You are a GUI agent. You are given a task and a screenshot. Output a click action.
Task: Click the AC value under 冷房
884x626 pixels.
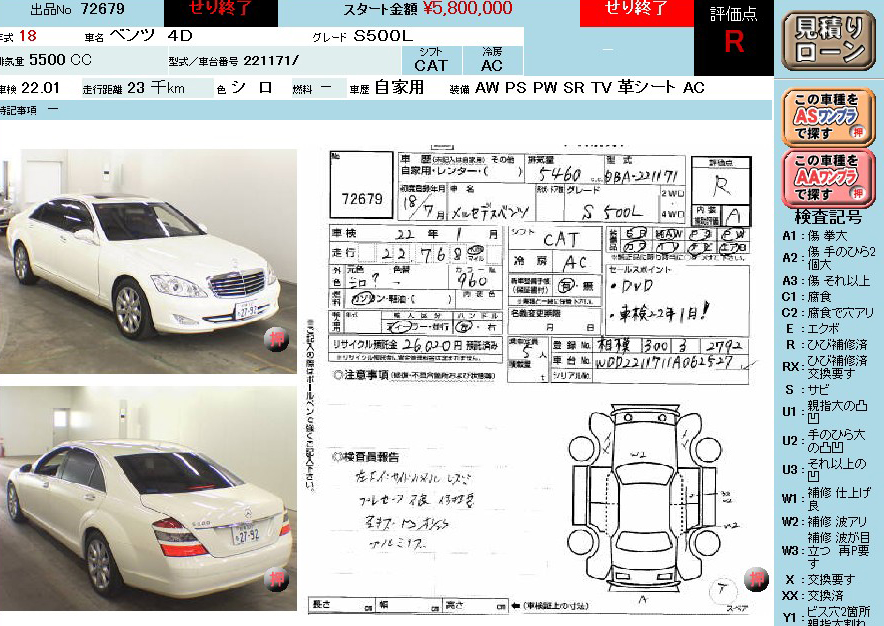(492, 65)
